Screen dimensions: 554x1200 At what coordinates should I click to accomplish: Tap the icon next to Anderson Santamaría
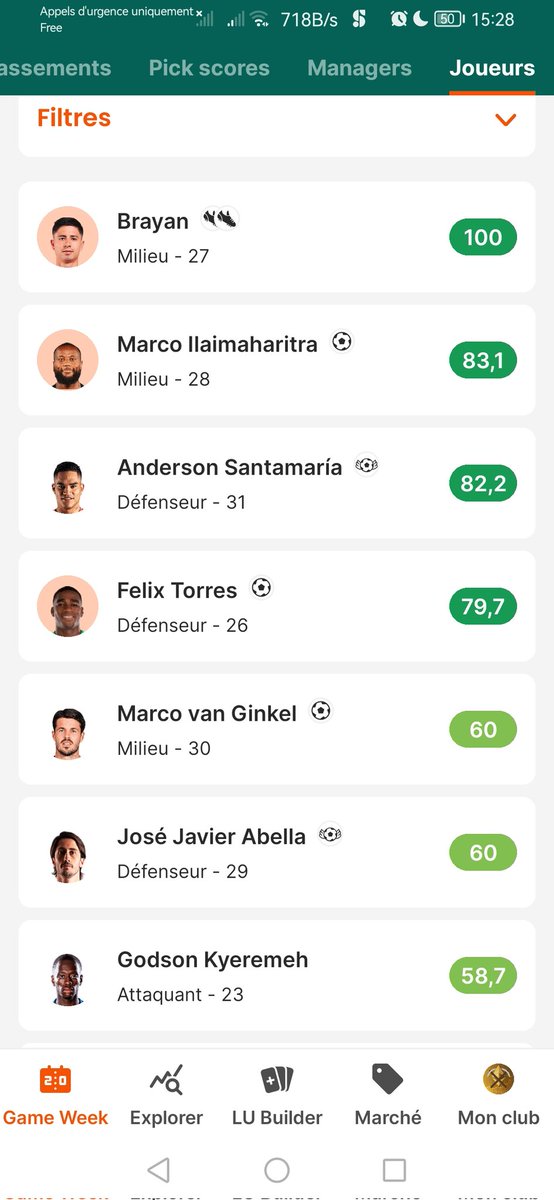(367, 465)
